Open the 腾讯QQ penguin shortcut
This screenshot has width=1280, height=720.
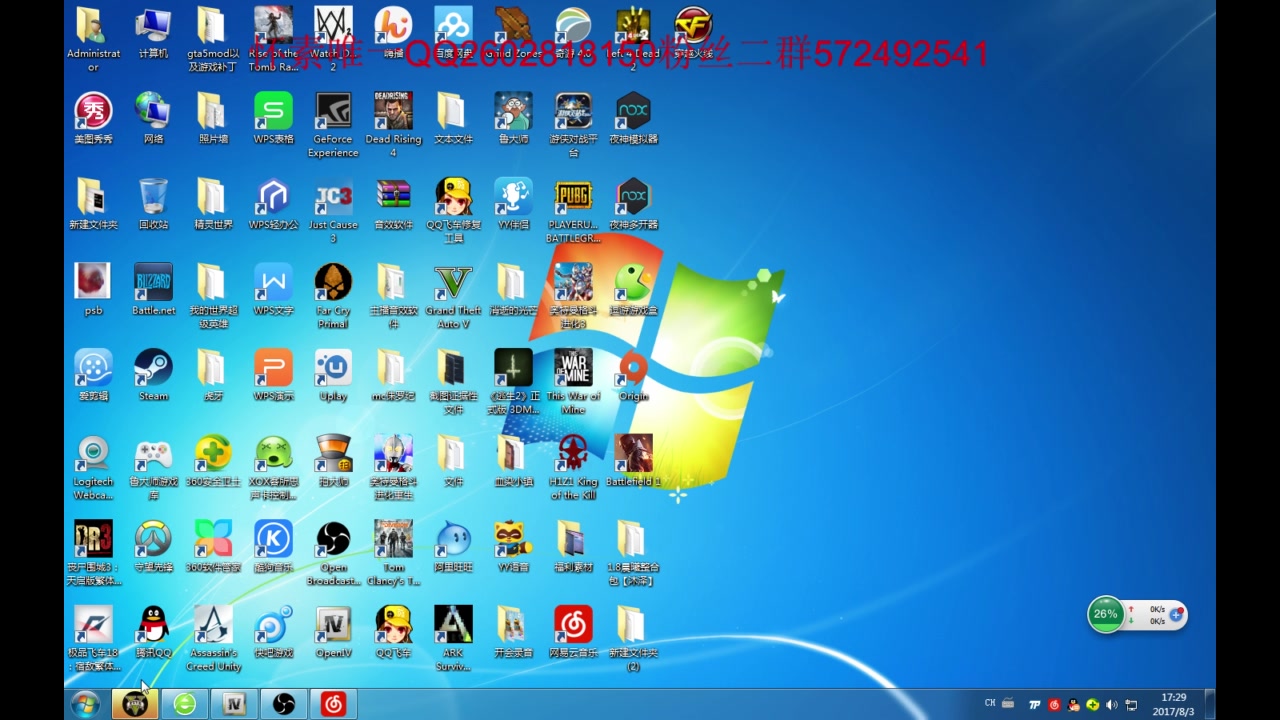pos(153,632)
